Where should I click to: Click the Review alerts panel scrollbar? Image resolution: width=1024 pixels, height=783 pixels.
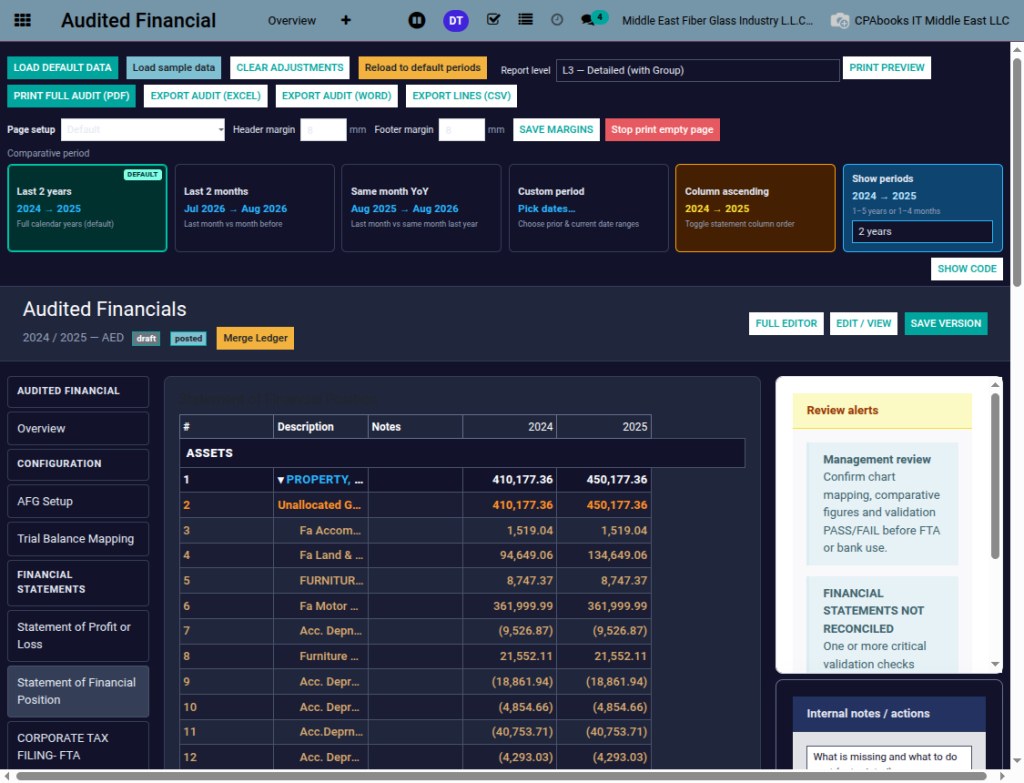click(995, 475)
